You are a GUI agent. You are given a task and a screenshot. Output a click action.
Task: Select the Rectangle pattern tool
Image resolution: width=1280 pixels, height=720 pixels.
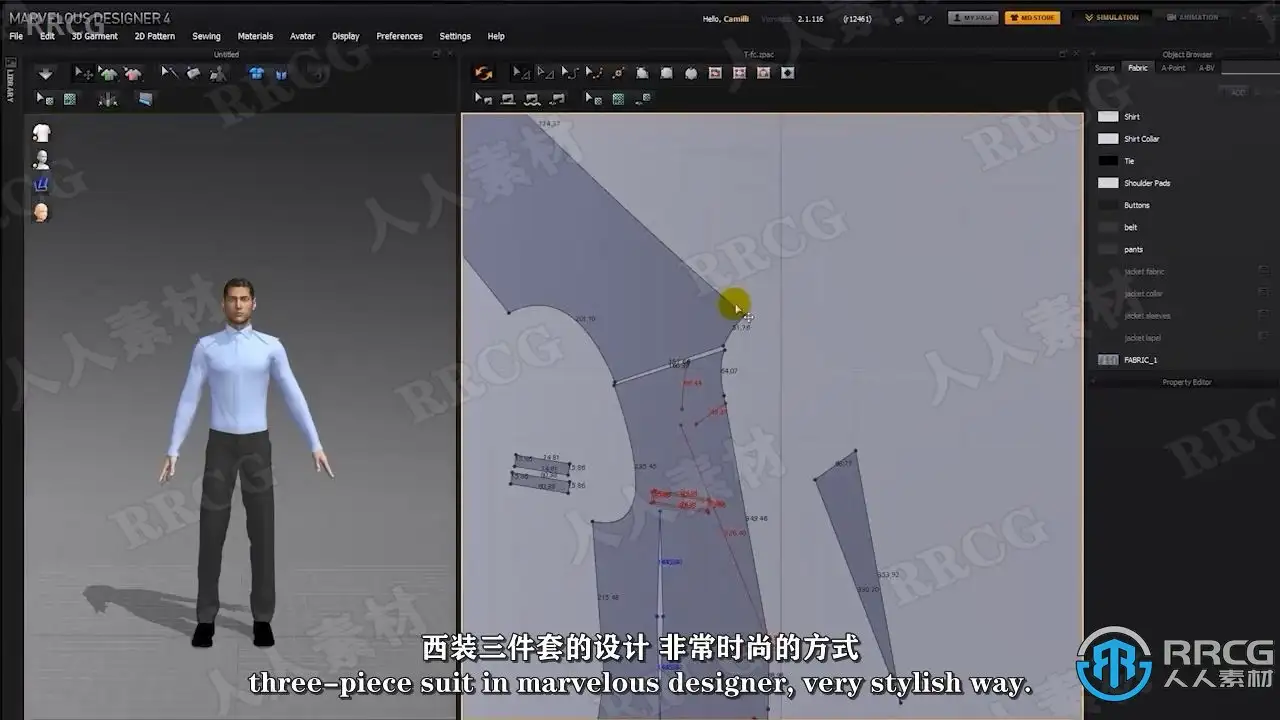[666, 73]
